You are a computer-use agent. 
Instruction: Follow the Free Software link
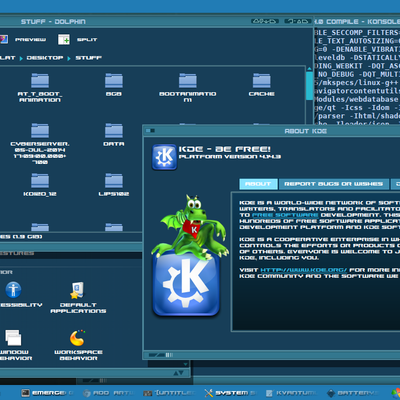click(x=285, y=215)
